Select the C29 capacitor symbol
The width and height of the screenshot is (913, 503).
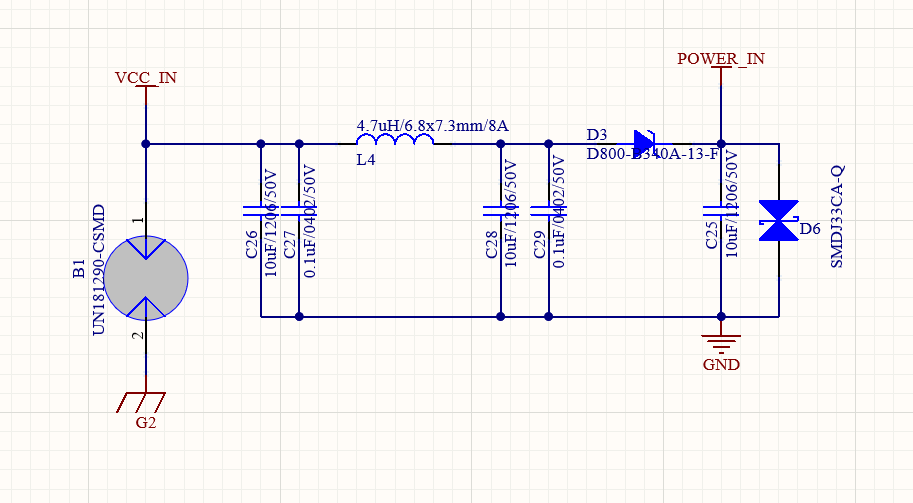548,211
